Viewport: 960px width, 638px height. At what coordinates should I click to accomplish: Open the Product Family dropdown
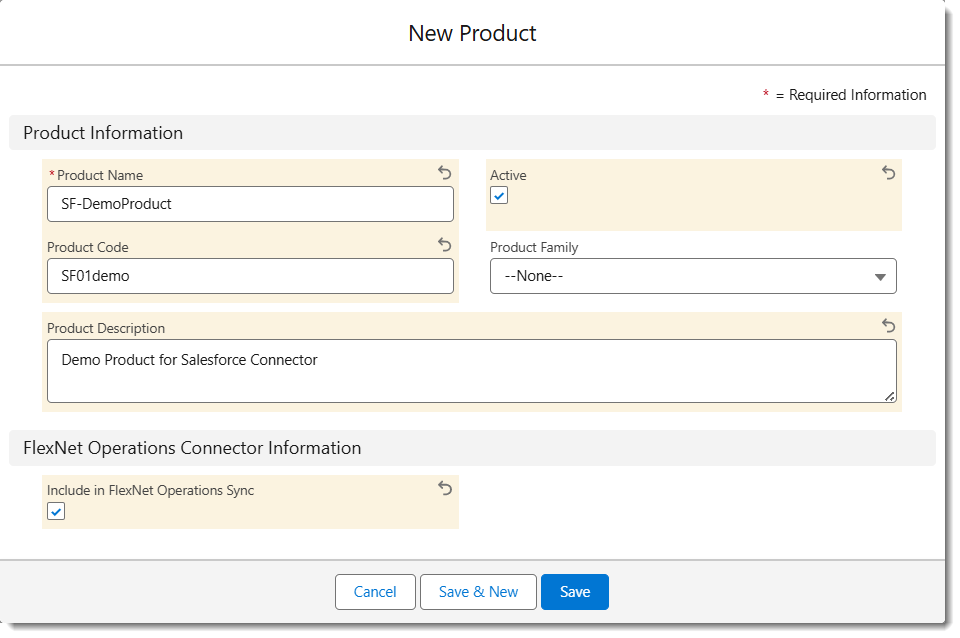tap(693, 276)
